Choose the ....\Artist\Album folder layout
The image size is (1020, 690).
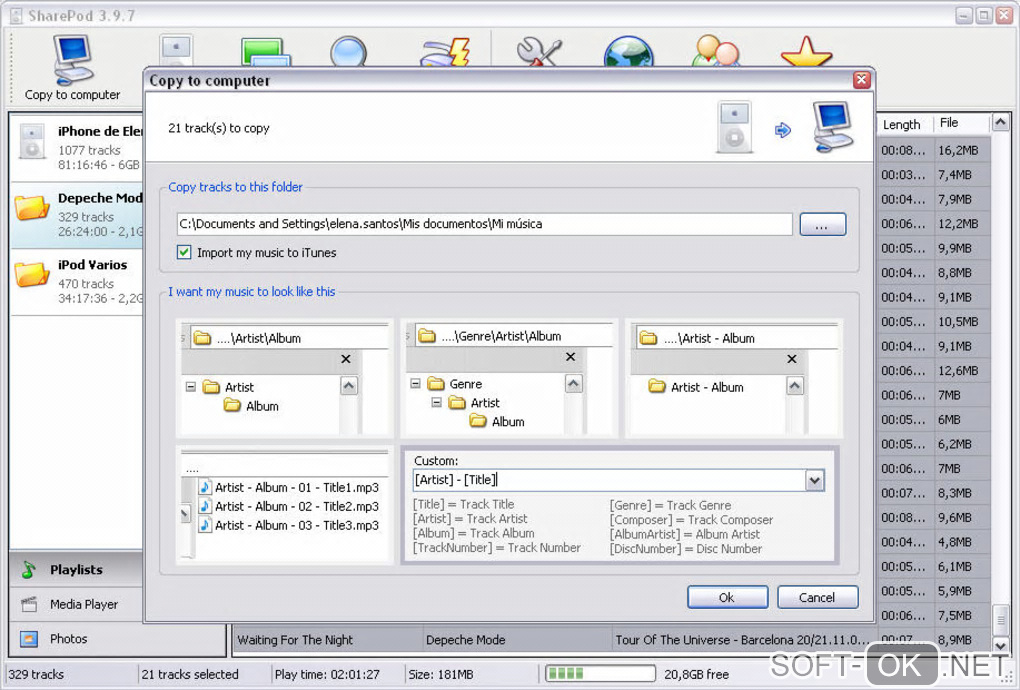[x=284, y=377]
